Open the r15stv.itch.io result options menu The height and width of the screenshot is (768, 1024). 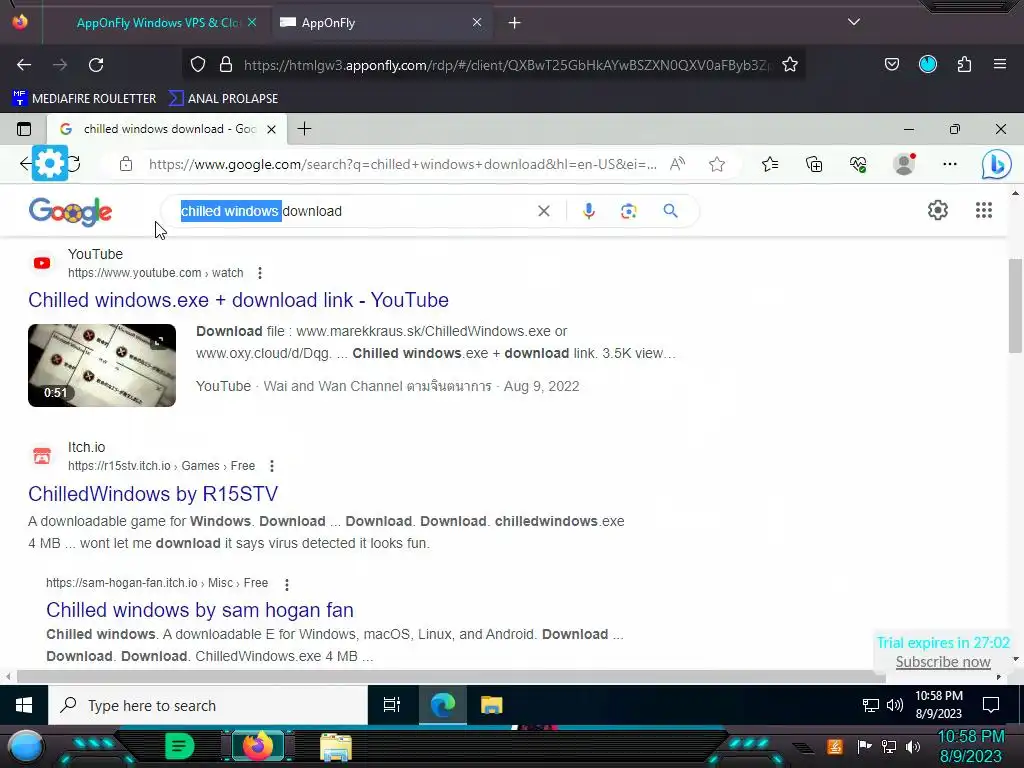pos(272,466)
